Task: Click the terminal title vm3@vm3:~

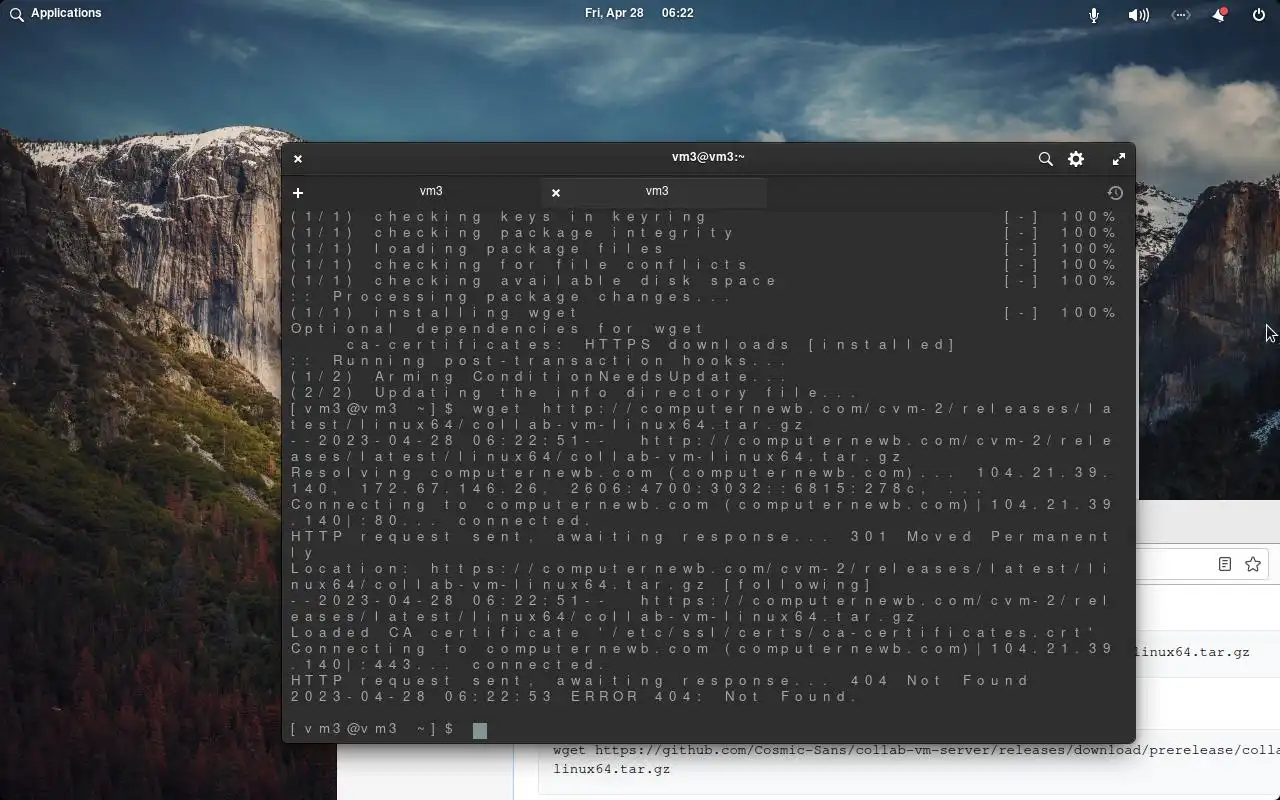Action: pos(708,157)
